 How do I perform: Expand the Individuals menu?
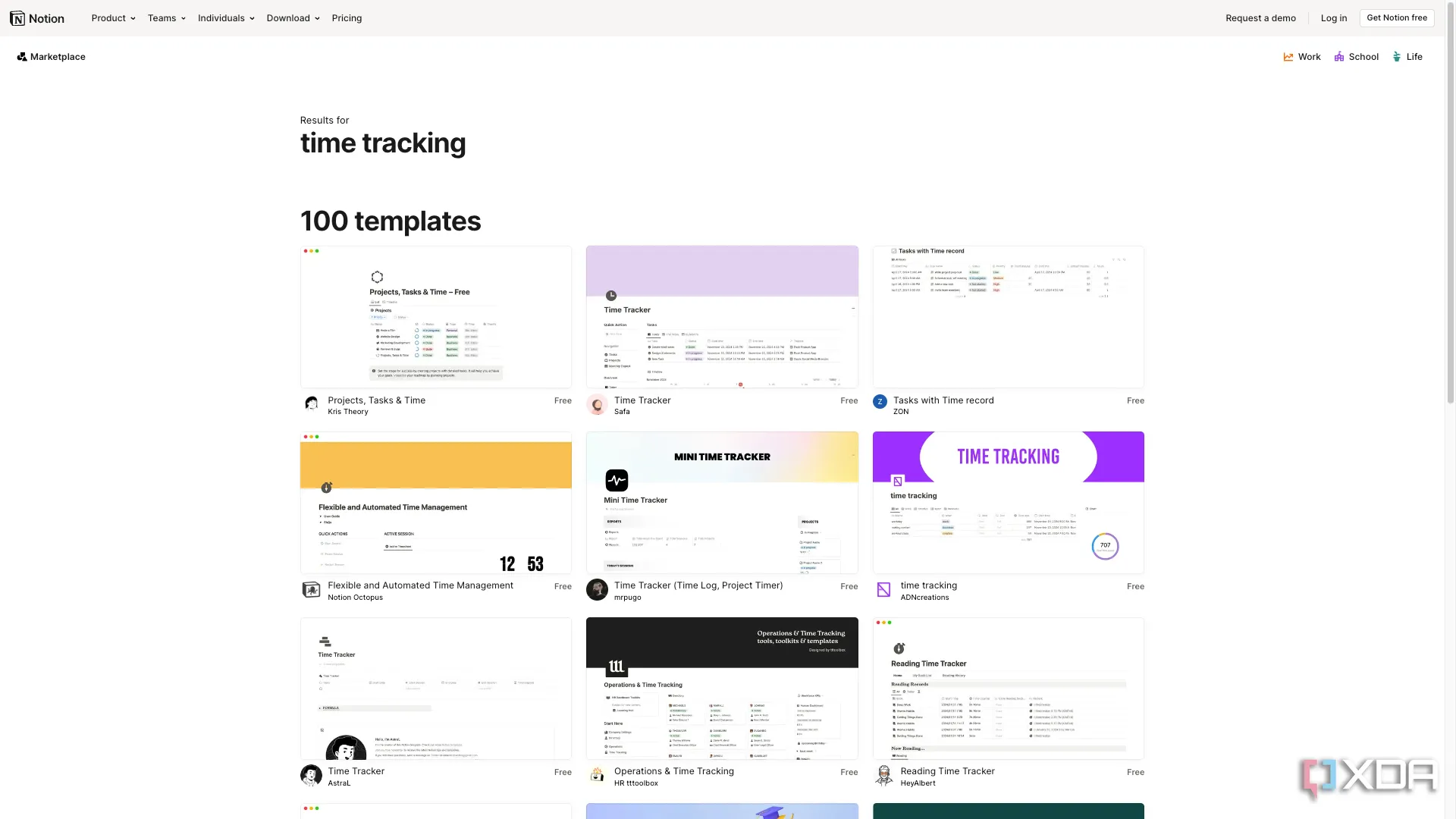(x=226, y=18)
